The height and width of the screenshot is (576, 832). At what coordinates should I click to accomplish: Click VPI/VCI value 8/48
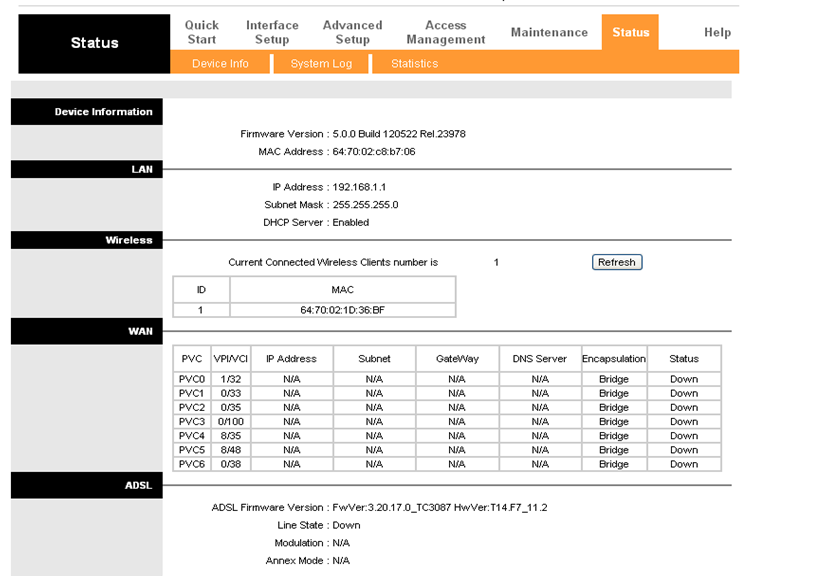[x=231, y=450]
